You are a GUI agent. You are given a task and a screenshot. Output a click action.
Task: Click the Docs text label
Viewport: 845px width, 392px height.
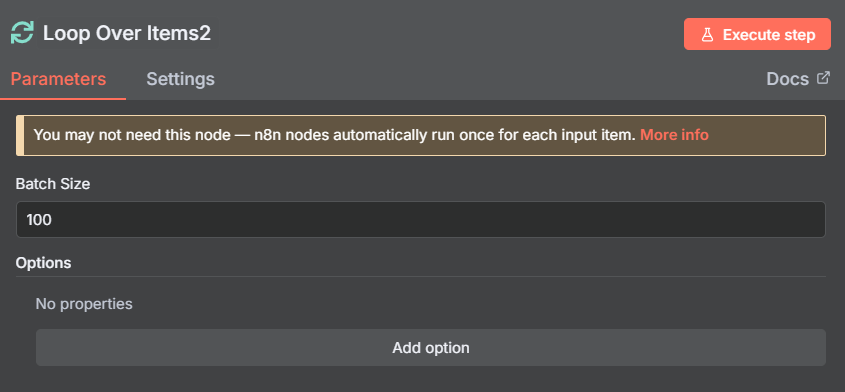788,79
